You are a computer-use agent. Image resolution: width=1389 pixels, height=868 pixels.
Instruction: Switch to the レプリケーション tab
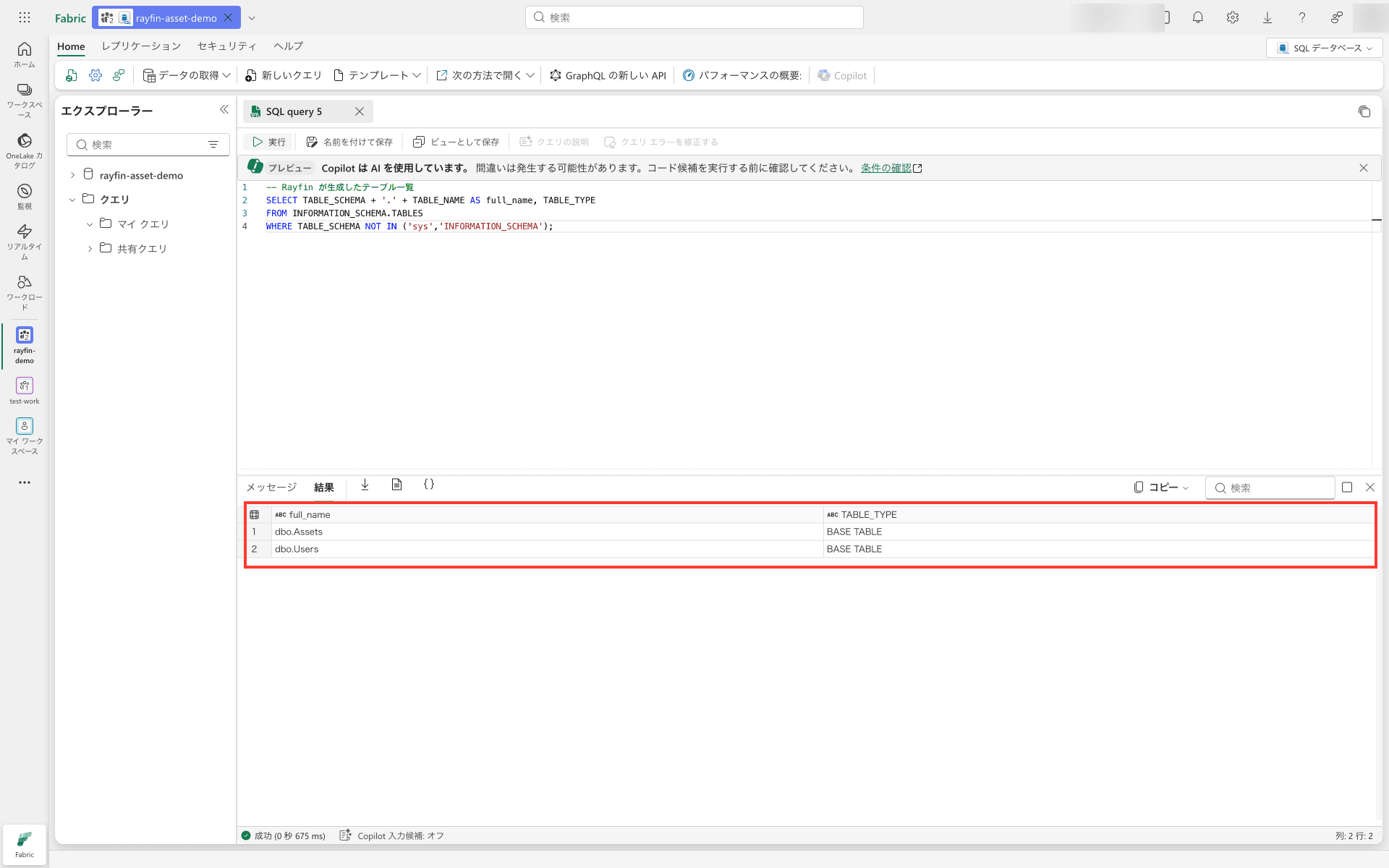click(x=141, y=46)
